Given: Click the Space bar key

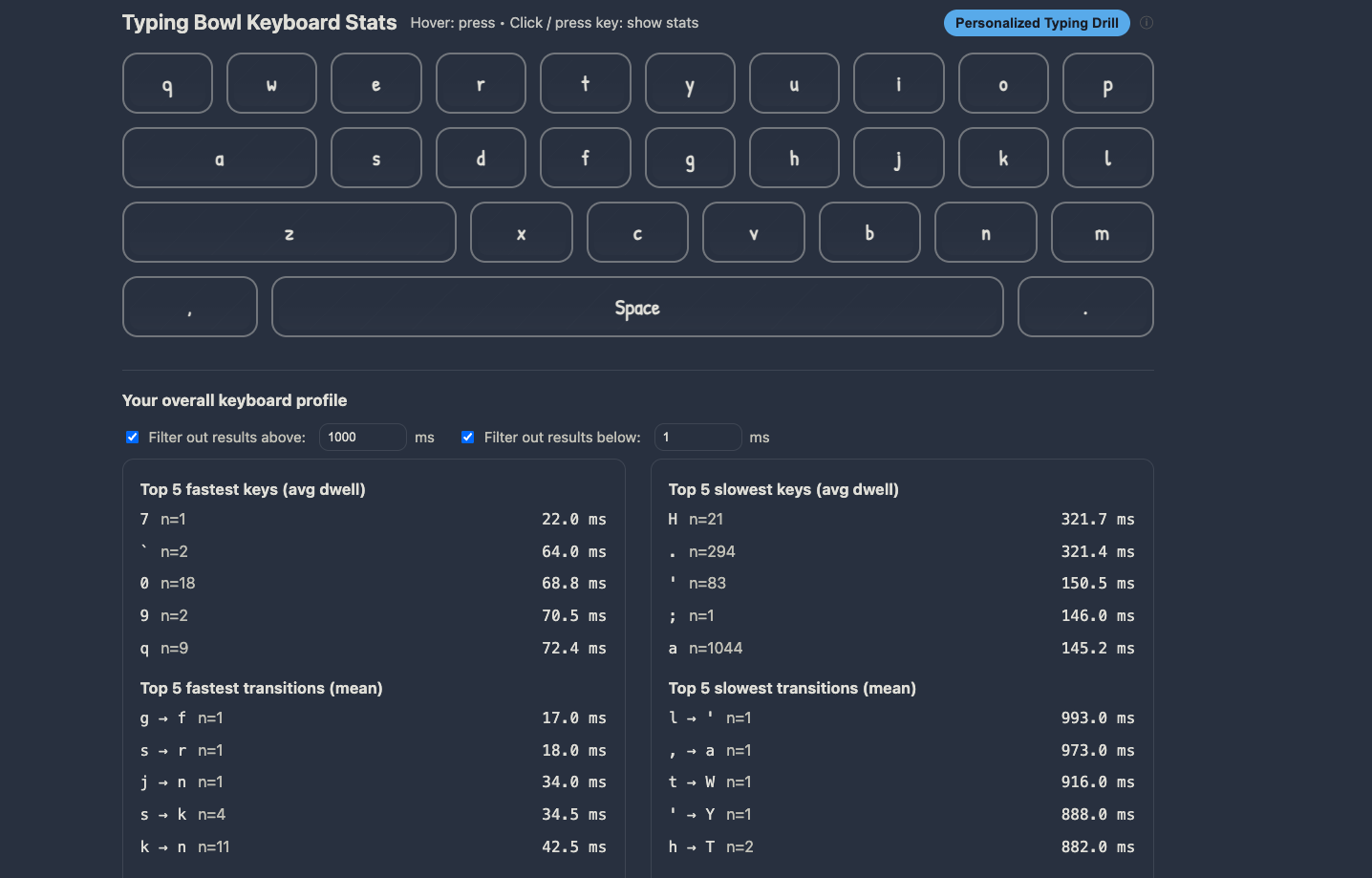Looking at the screenshot, I should coord(637,307).
